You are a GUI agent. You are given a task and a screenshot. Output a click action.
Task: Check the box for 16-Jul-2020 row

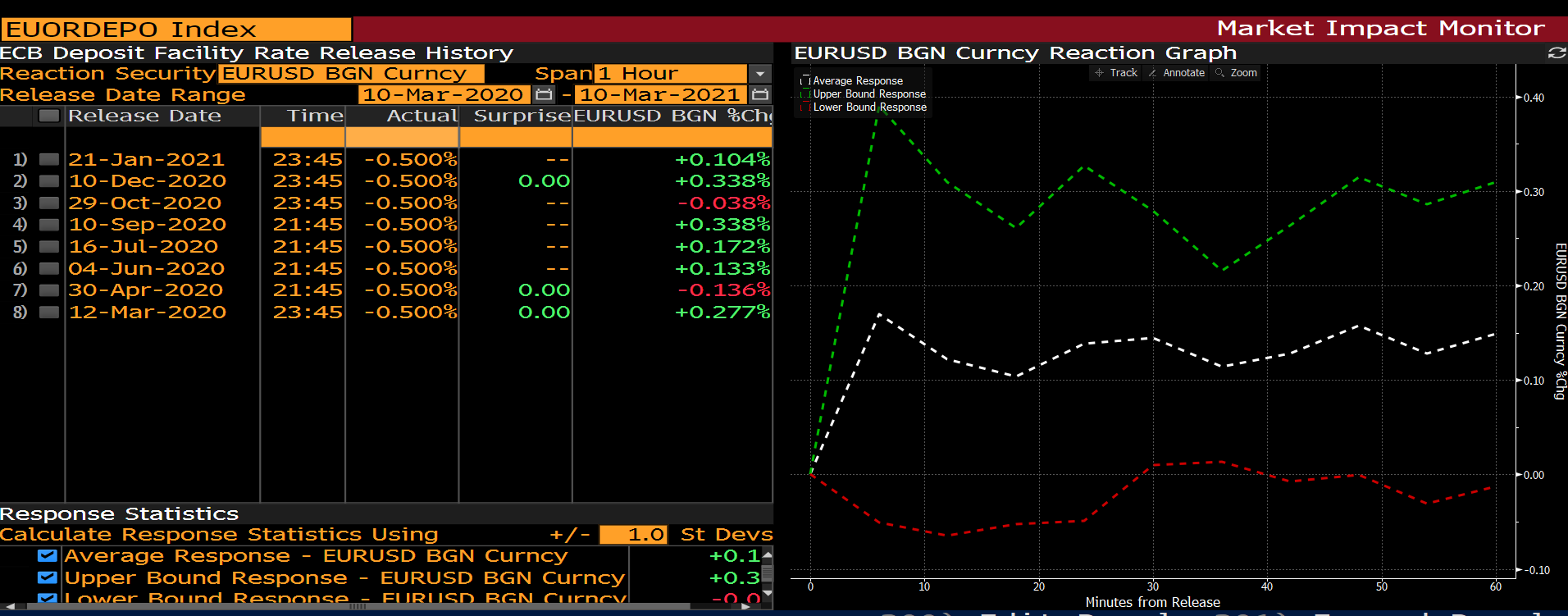(x=49, y=246)
